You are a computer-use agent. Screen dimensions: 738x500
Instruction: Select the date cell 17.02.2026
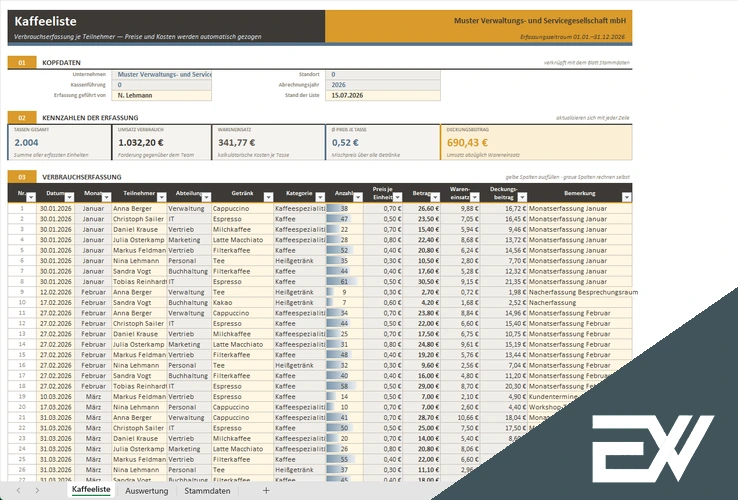click(56, 302)
